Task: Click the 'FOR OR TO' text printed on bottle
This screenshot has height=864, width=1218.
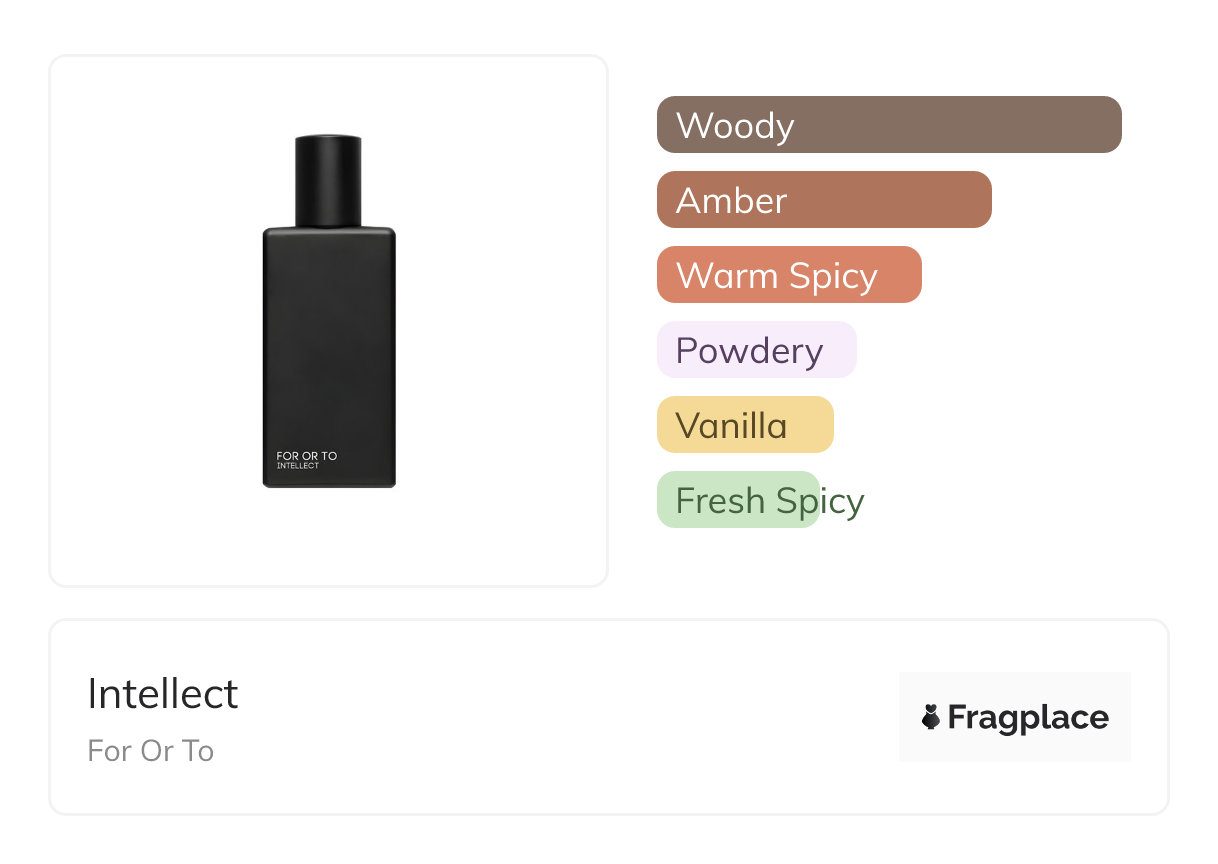Action: click(307, 456)
